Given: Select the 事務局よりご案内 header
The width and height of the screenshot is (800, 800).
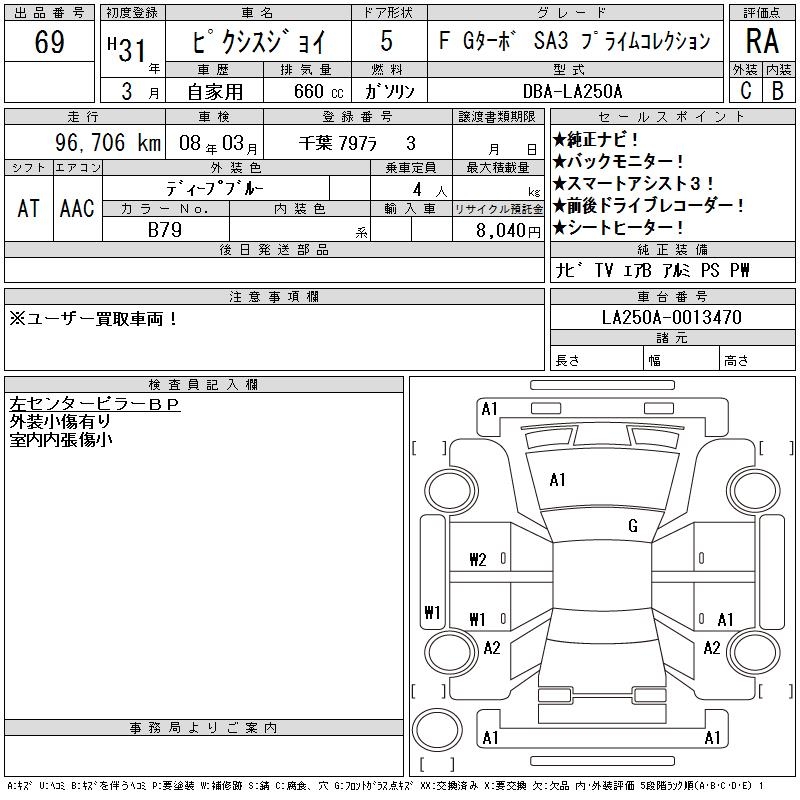Looking at the screenshot, I should point(203,727).
